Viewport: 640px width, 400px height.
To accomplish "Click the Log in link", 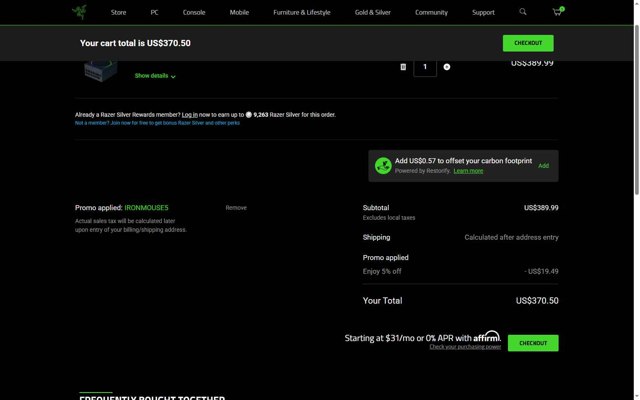I will 190,115.
